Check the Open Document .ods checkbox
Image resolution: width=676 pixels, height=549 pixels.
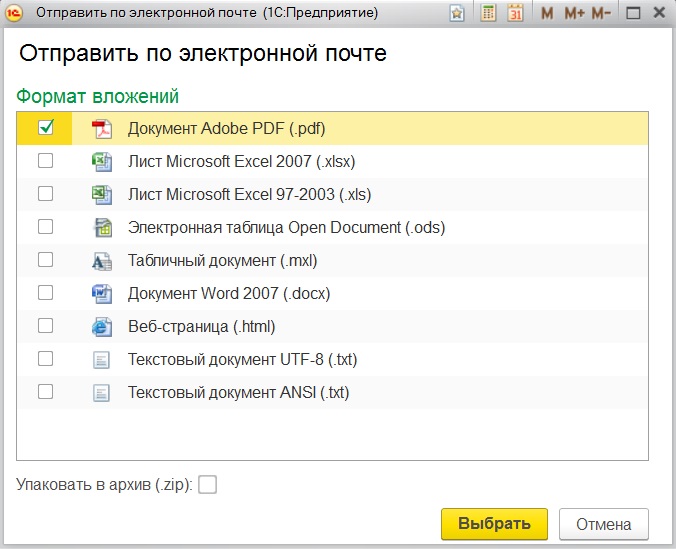point(45,227)
